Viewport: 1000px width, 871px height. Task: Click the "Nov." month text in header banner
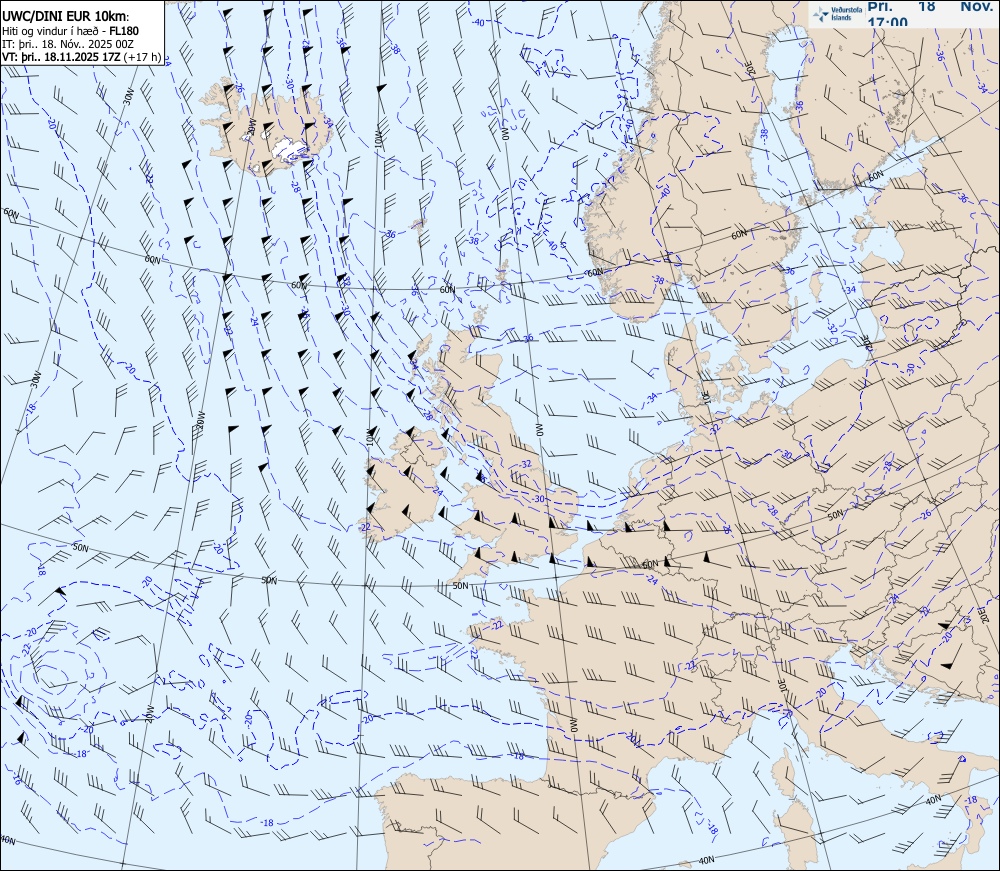coord(978,6)
